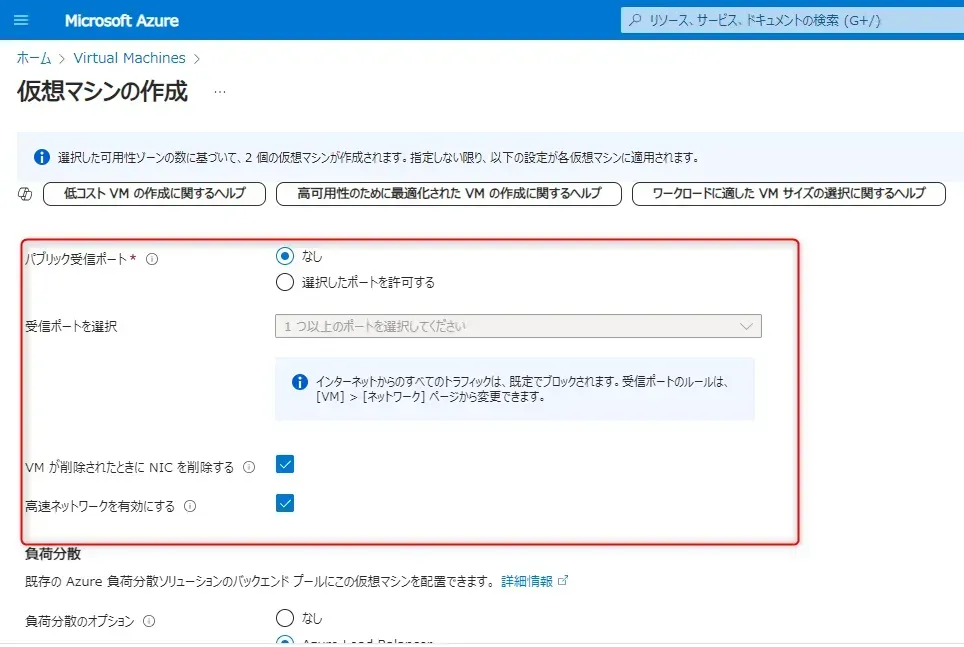Image resolution: width=964 pixels, height=647 pixels.
Task: Toggle 高速ネットワークを有効にする checkbox
Action: point(285,503)
